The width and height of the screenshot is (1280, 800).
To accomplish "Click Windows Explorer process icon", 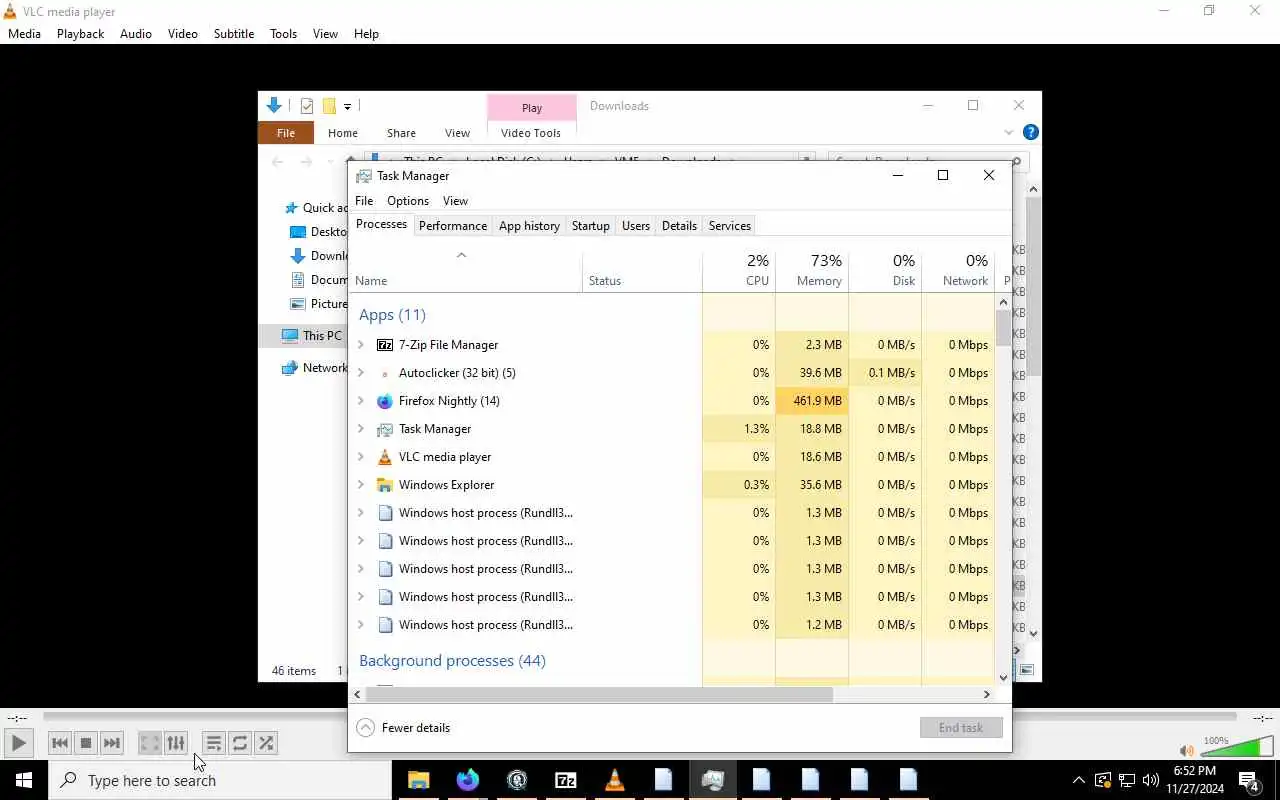I will (x=385, y=485).
